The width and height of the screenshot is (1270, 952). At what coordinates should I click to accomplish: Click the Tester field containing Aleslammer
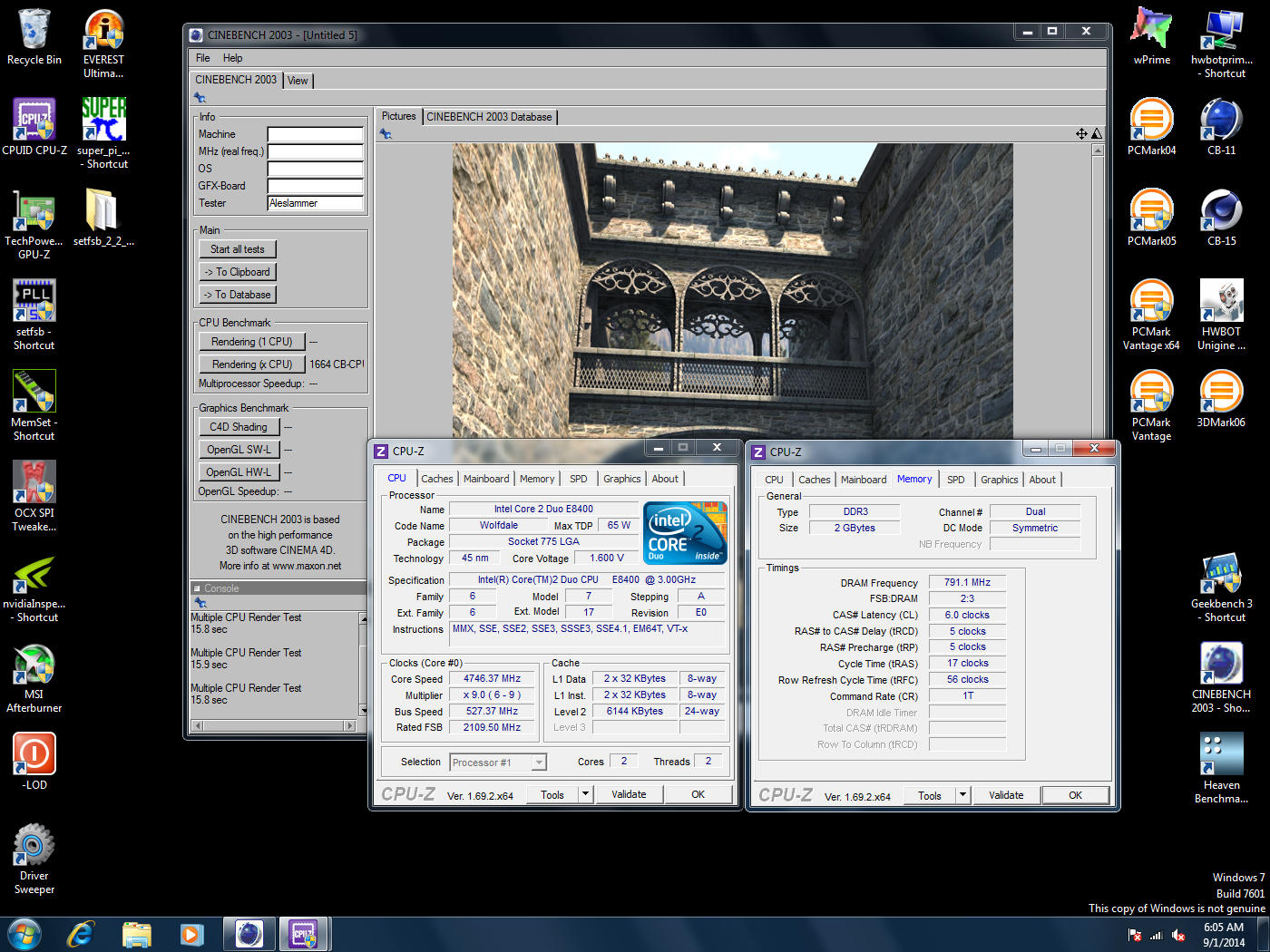pos(315,203)
